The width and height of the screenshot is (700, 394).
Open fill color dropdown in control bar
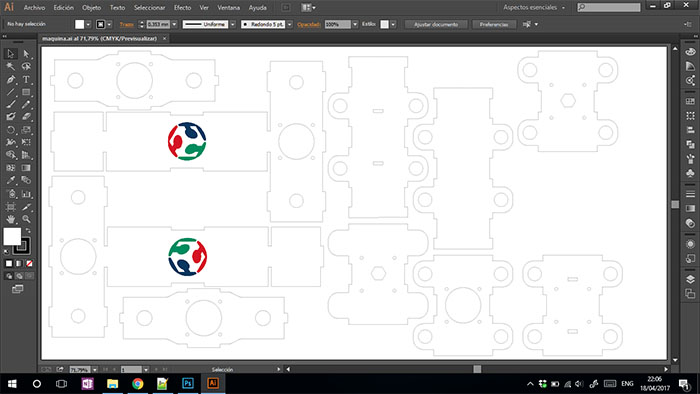[x=88, y=25]
